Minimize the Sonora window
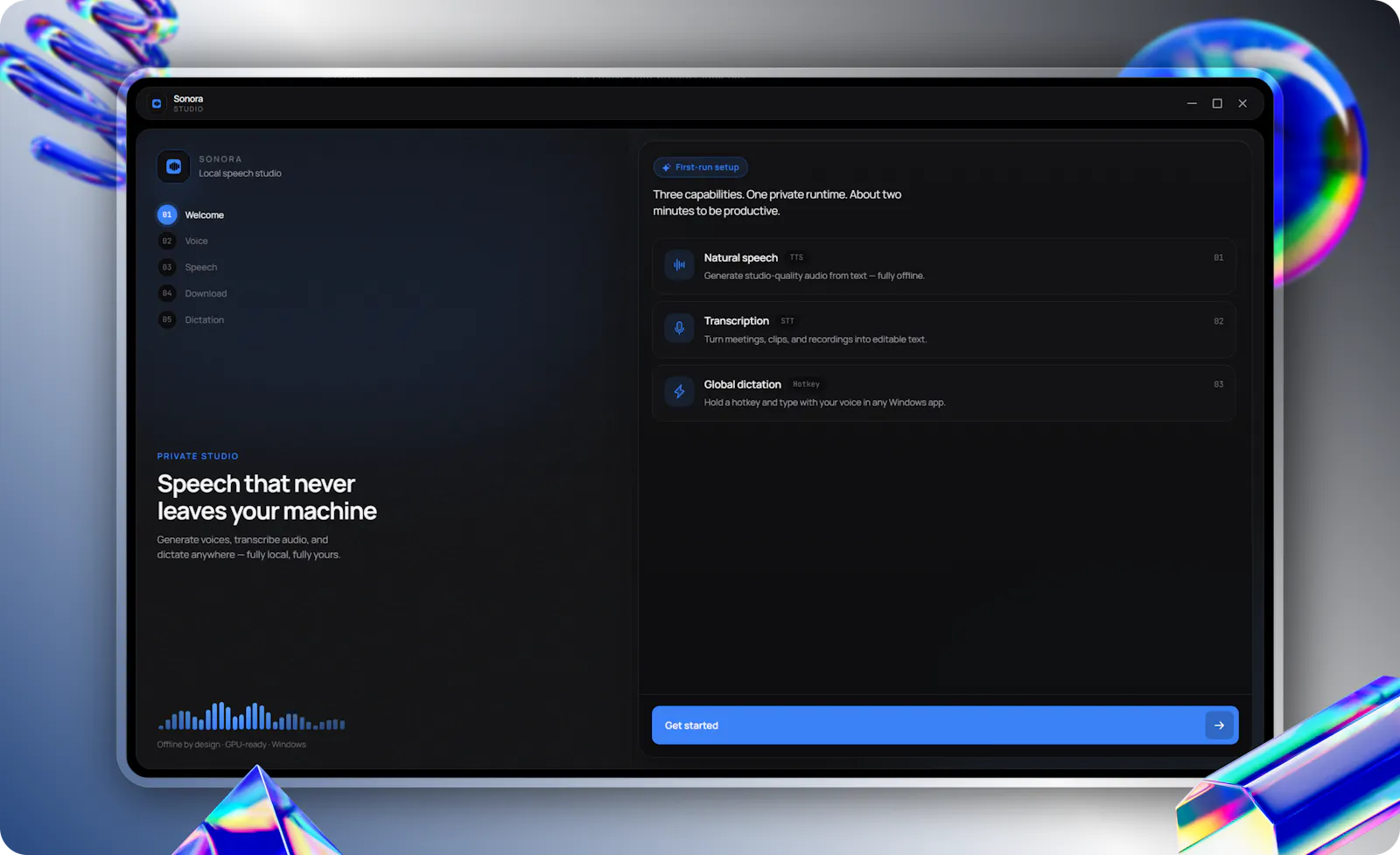This screenshot has width=1400, height=855. coord(1192,103)
